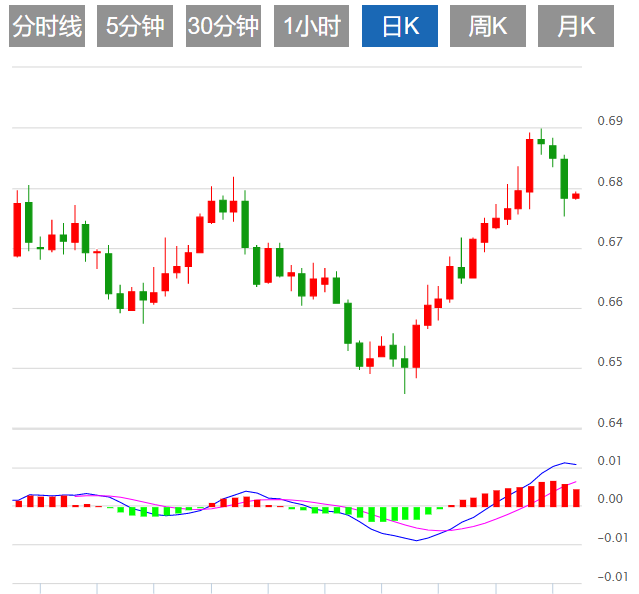This screenshot has width=639, height=594.
Task: Click the 0.65 price axis label
Action: pyautogui.click(x=610, y=362)
